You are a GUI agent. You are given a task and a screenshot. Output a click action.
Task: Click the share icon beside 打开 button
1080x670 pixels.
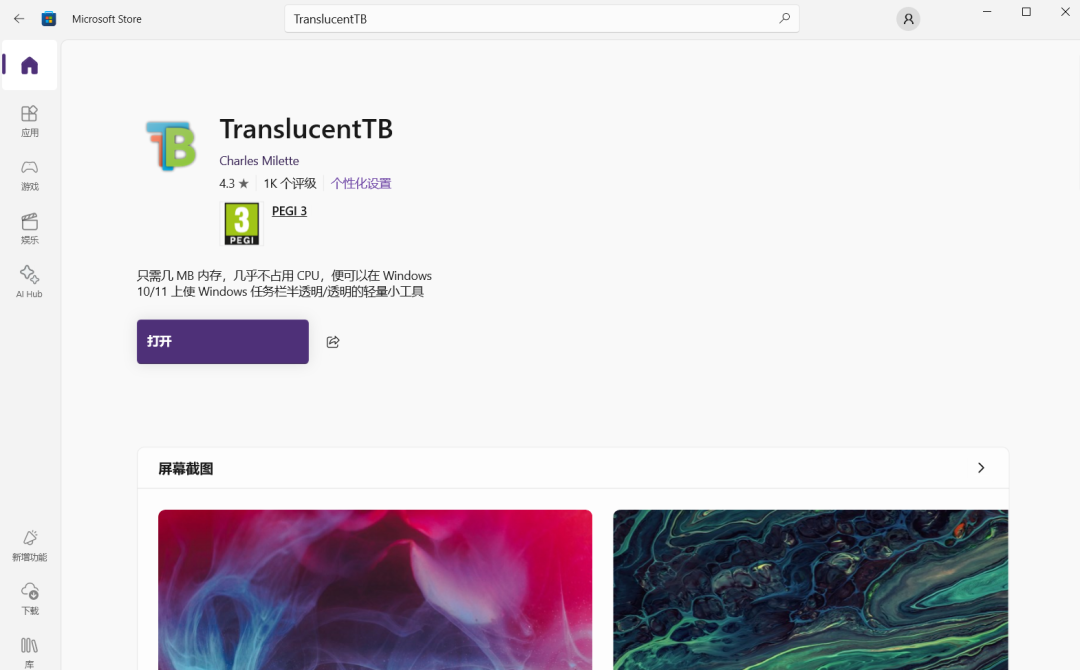coord(333,342)
